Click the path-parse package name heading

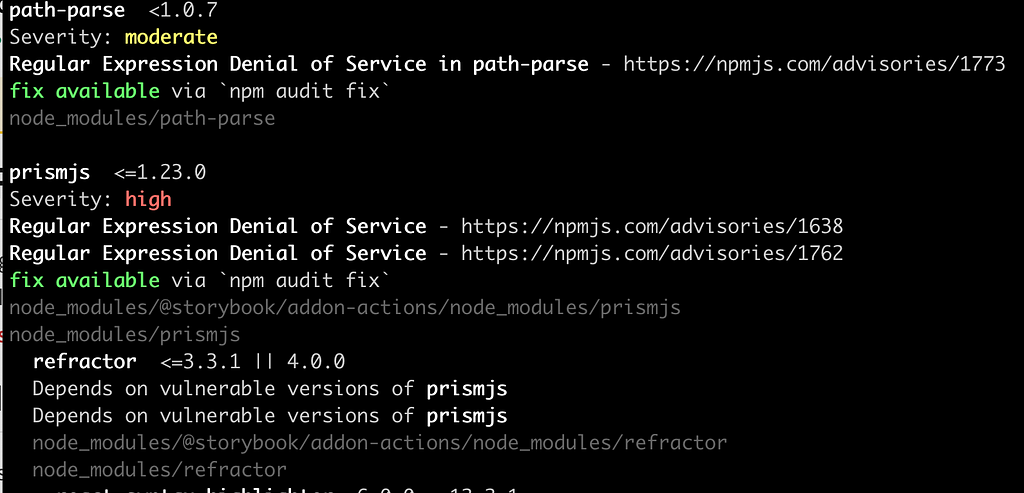pos(67,11)
